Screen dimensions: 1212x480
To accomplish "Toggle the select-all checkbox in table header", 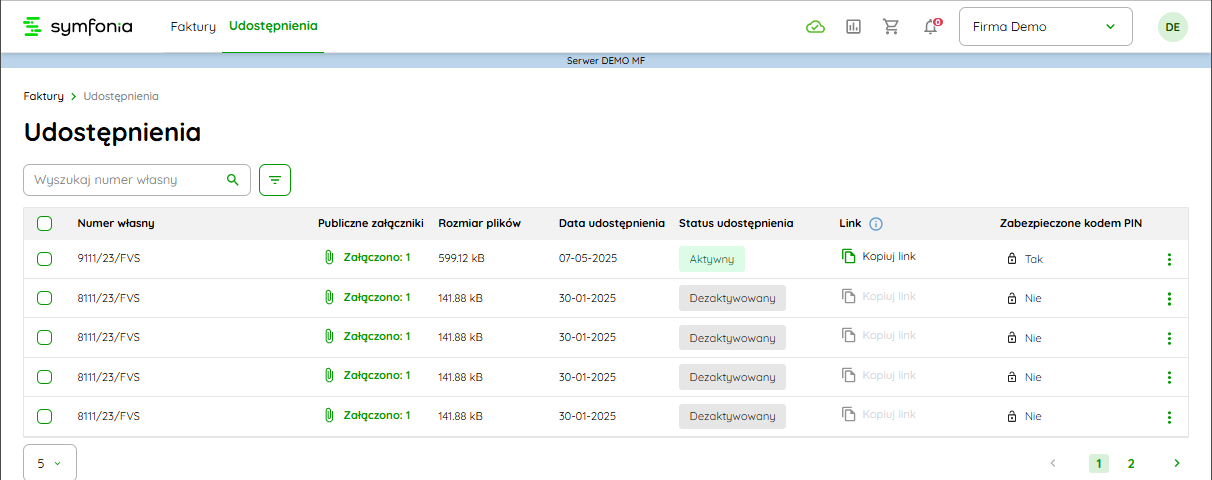I will (44, 224).
